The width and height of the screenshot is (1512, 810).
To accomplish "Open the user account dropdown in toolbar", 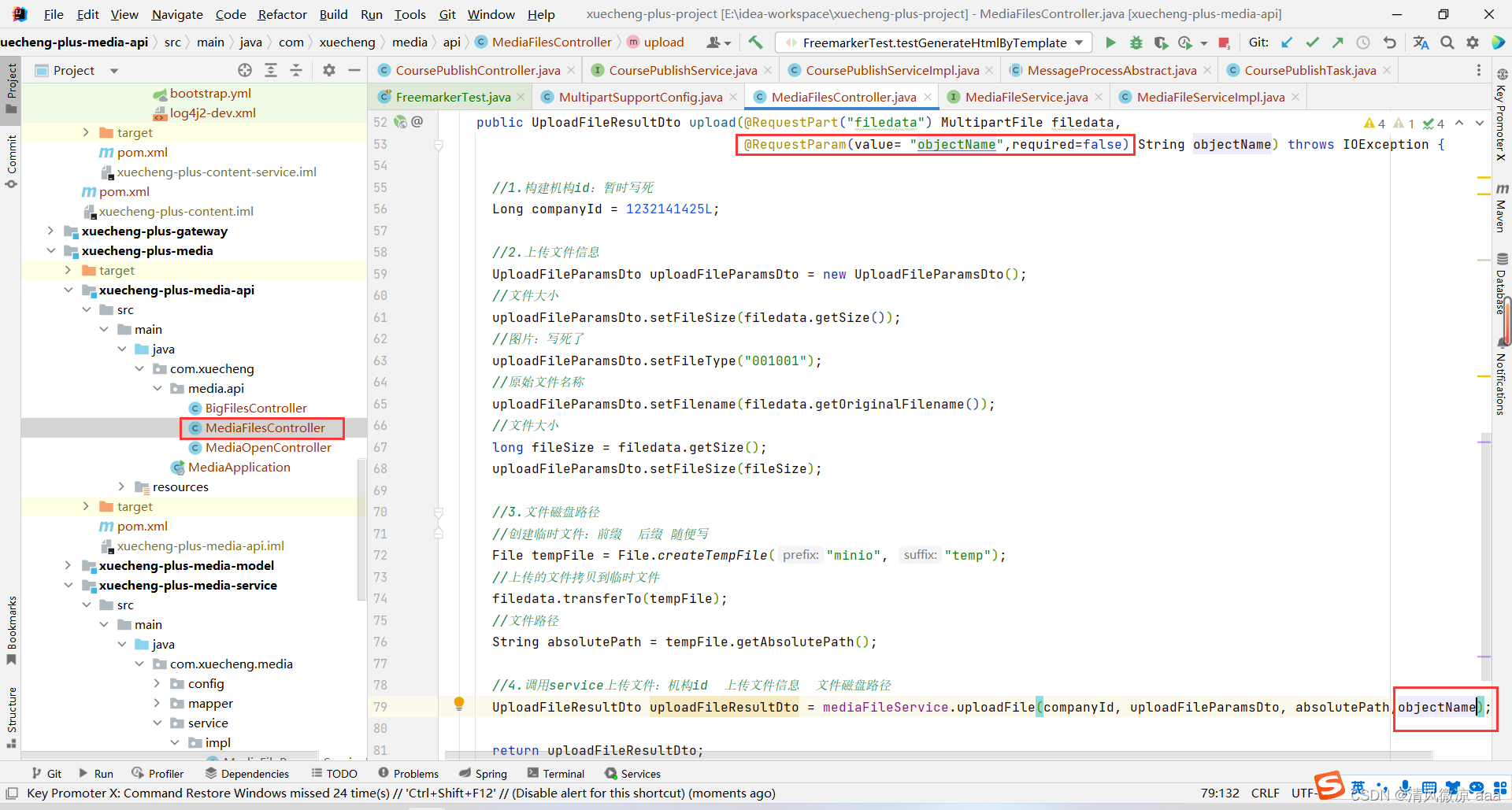I will pyautogui.click(x=719, y=43).
